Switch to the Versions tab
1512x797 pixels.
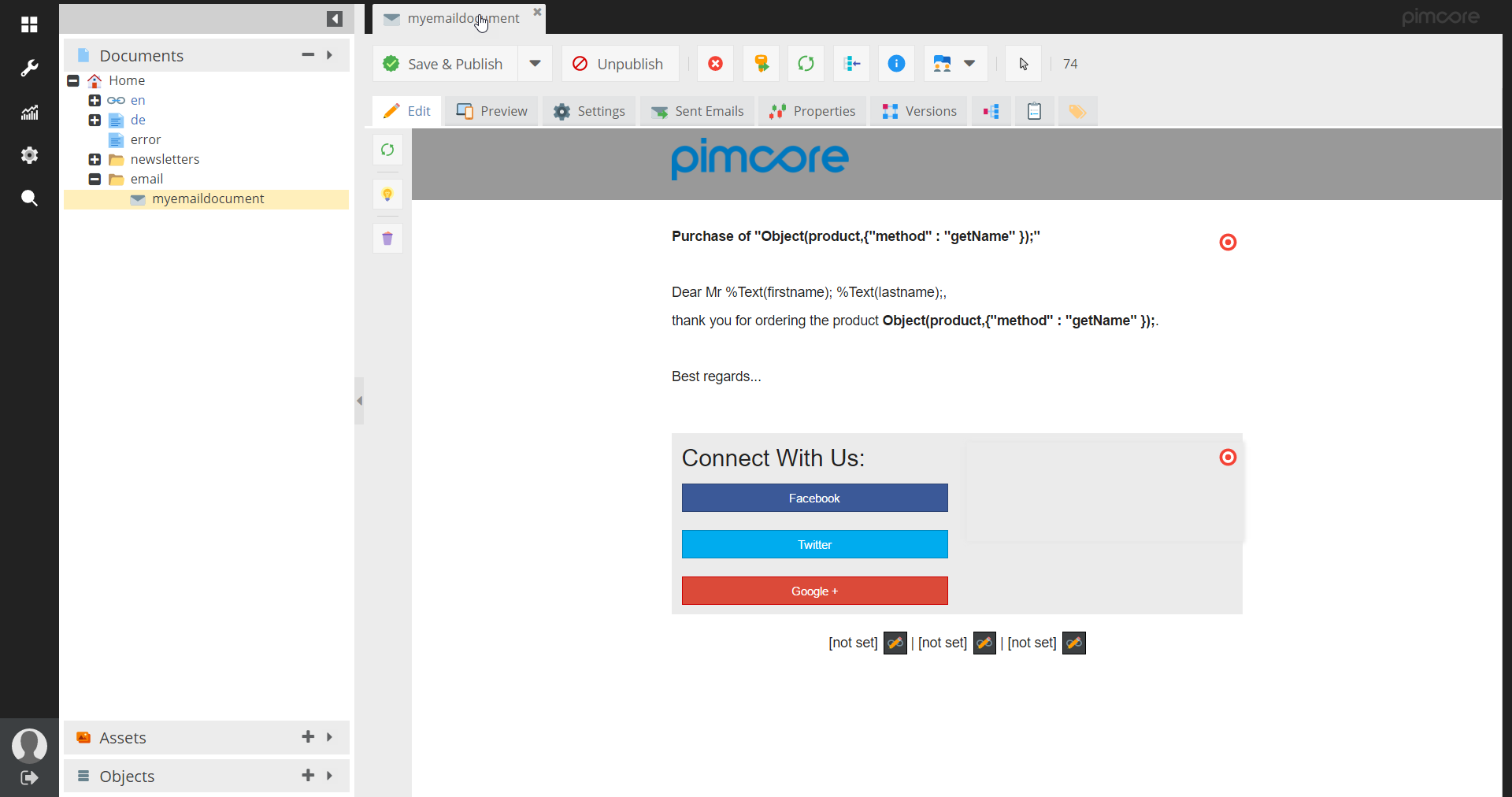click(x=919, y=112)
